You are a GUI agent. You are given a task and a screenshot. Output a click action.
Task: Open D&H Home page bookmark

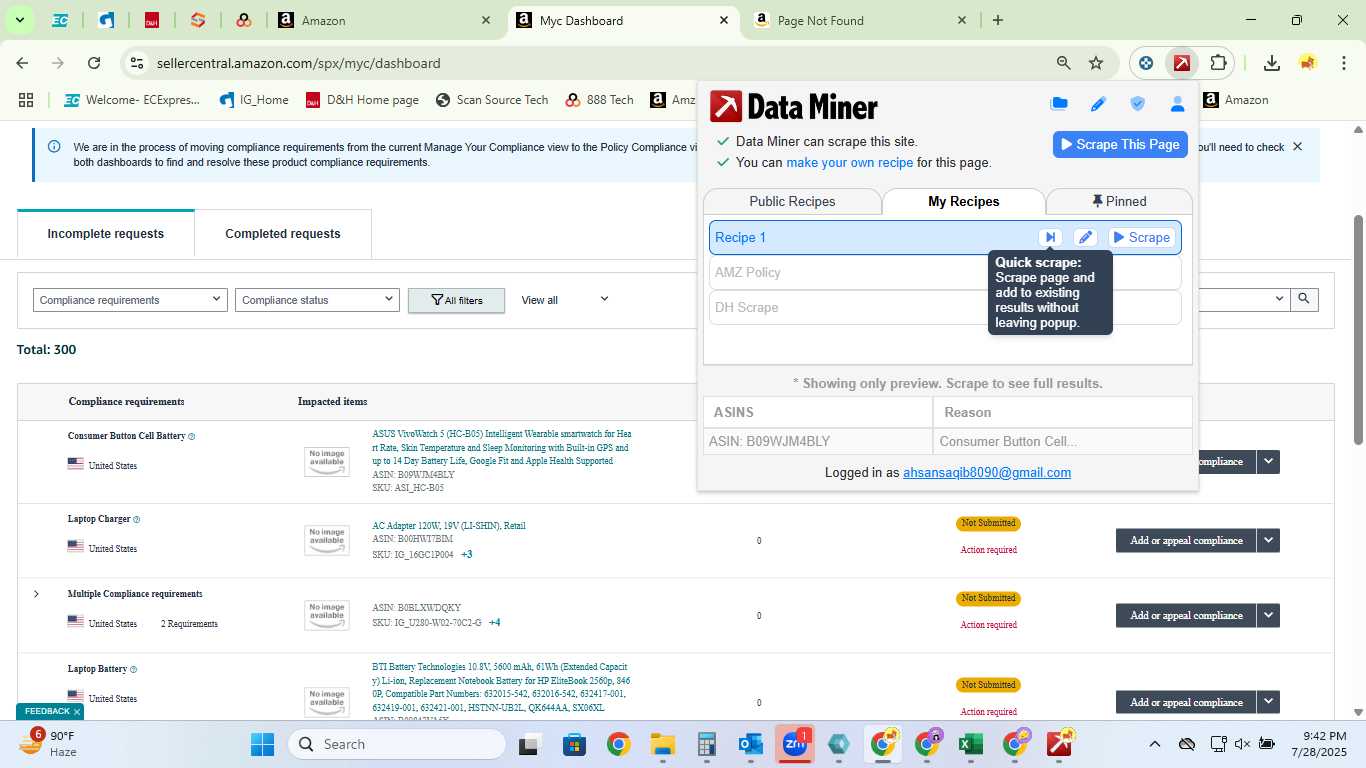362,100
